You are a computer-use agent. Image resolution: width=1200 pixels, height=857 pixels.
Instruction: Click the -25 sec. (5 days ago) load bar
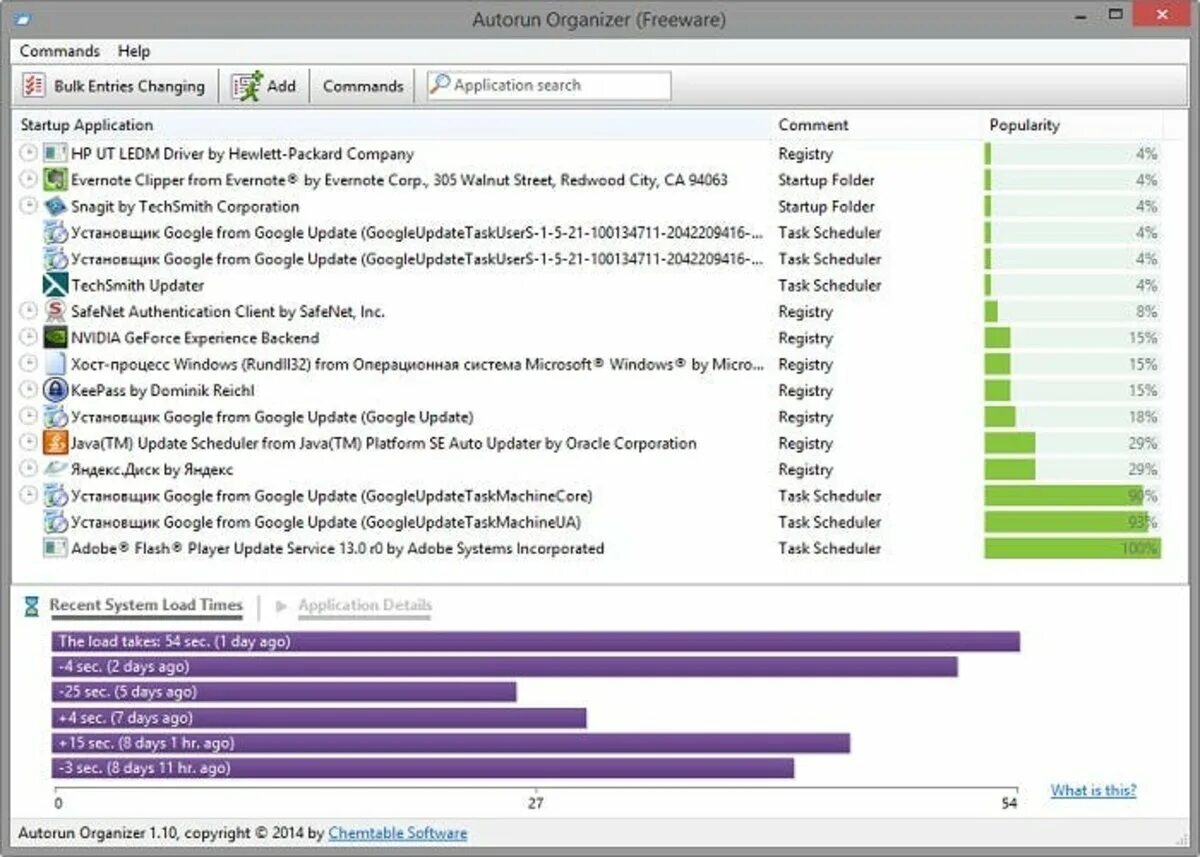284,692
